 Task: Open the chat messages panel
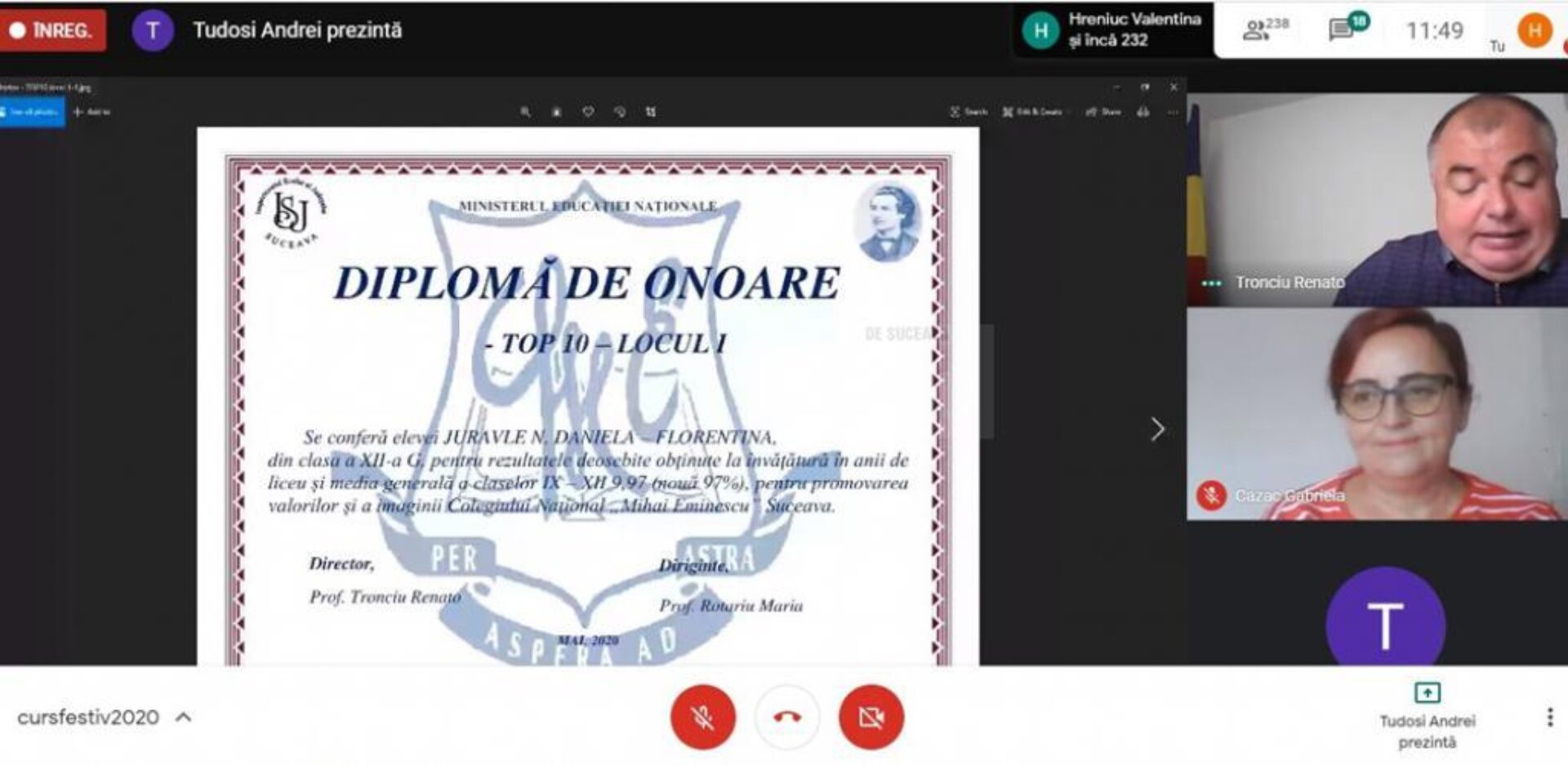point(1347,28)
